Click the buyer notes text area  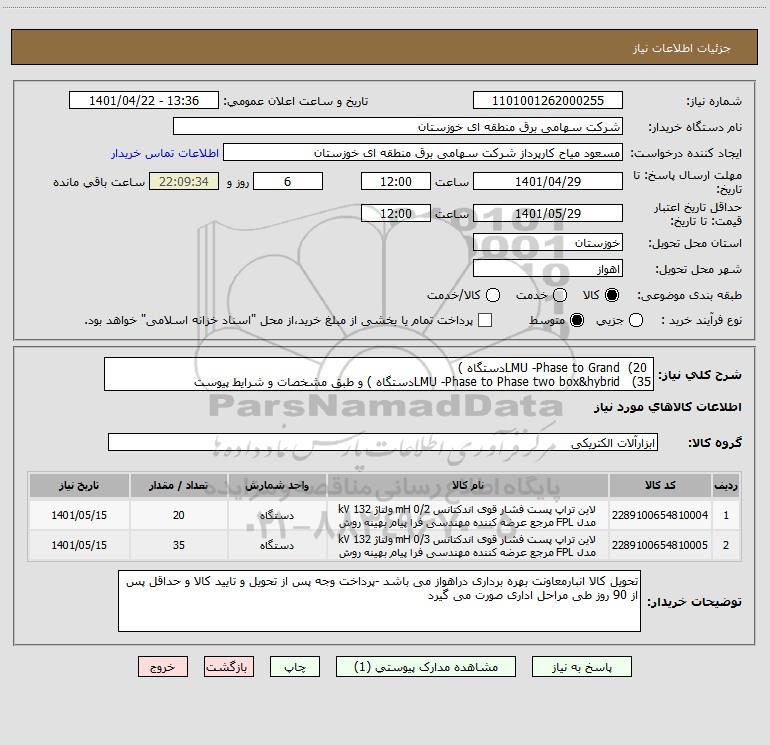tap(379, 601)
